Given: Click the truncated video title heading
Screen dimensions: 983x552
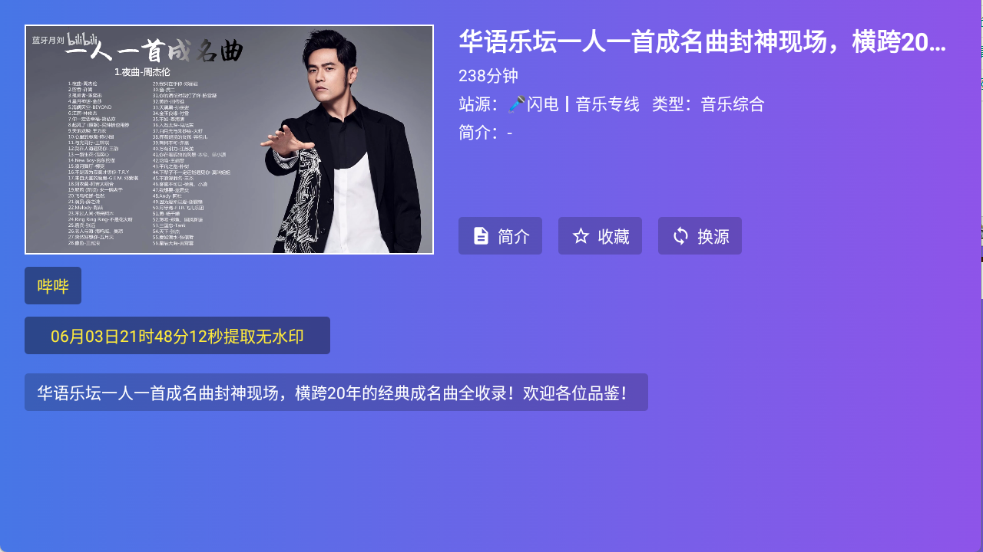Looking at the screenshot, I should click(x=702, y=42).
